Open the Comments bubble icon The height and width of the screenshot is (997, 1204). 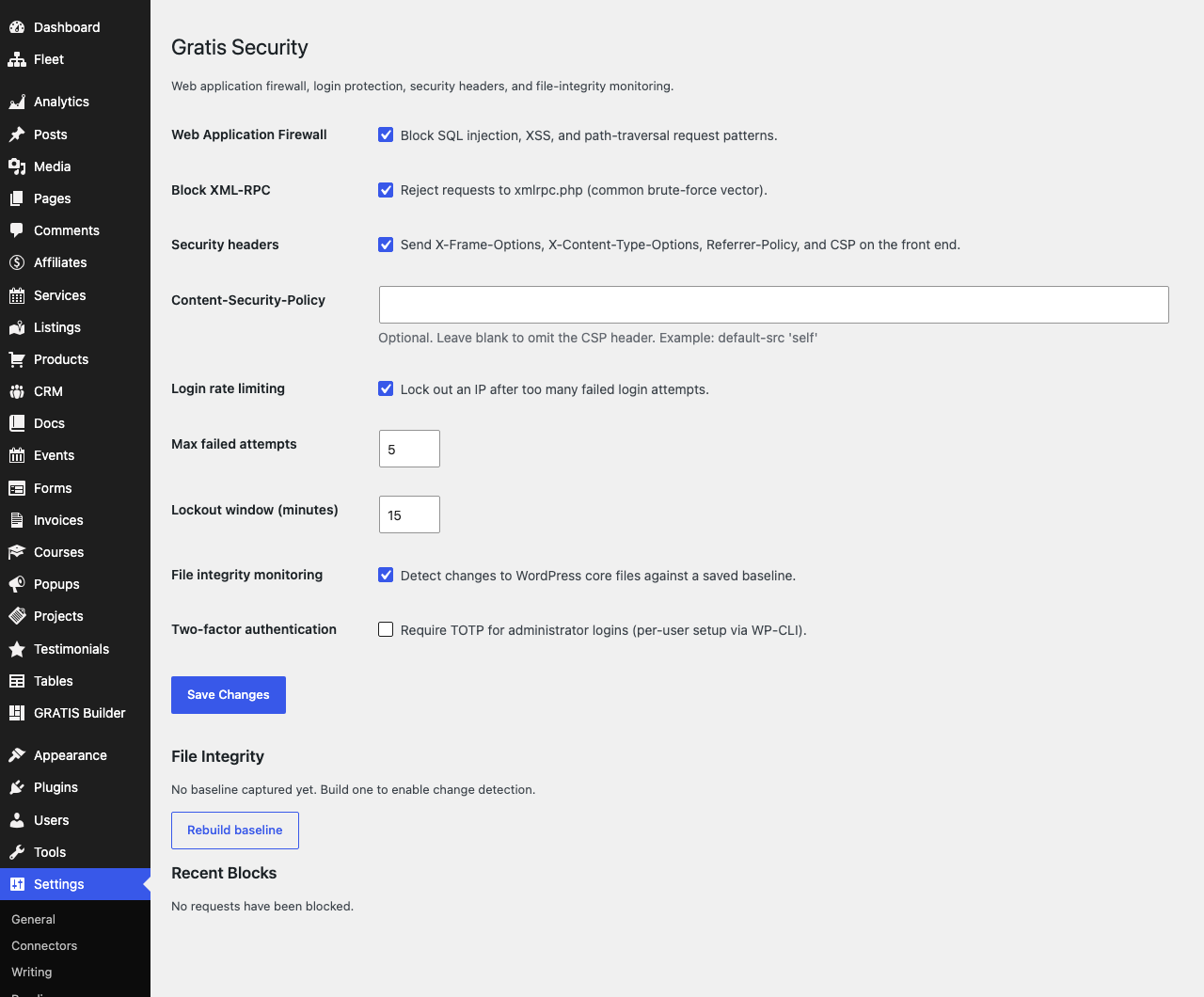pyautogui.click(x=17, y=230)
